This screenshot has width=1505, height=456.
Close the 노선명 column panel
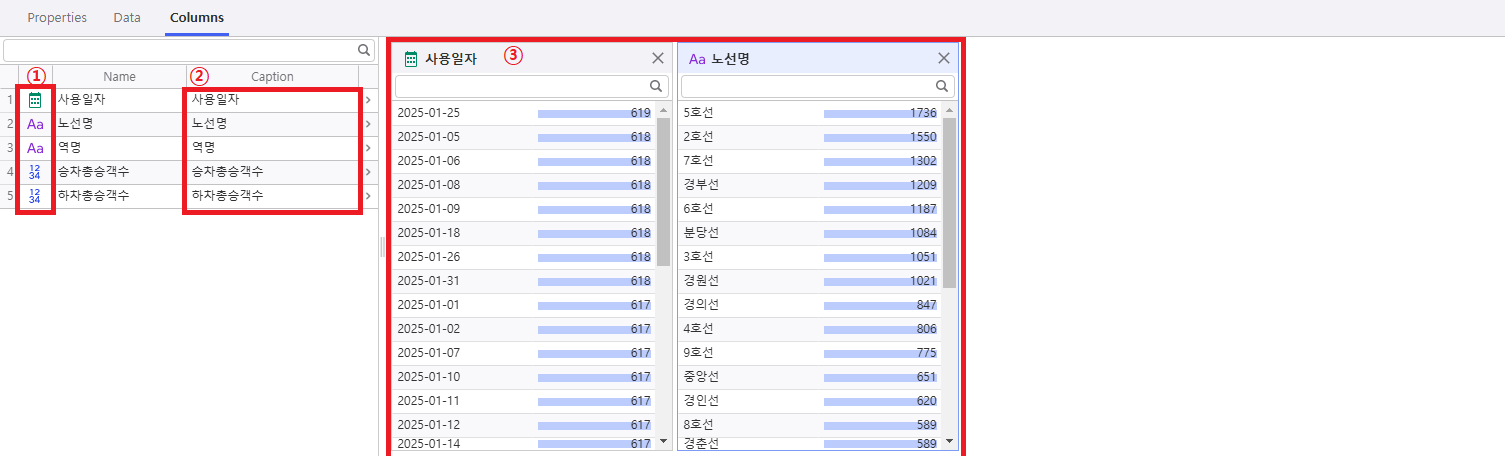tap(943, 58)
